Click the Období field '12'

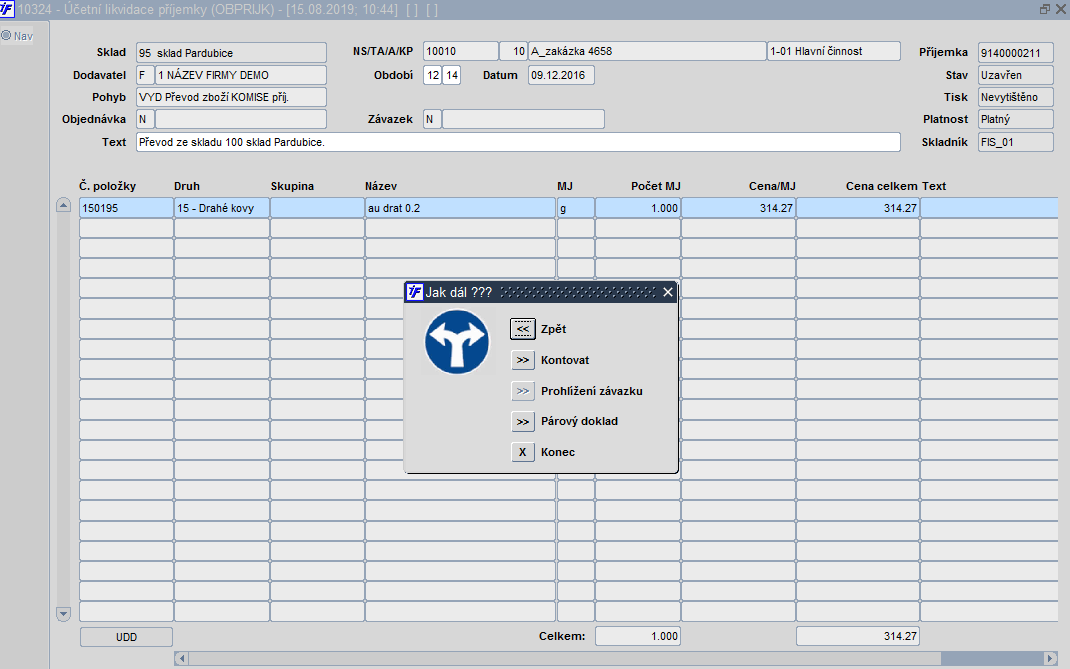[x=433, y=75]
